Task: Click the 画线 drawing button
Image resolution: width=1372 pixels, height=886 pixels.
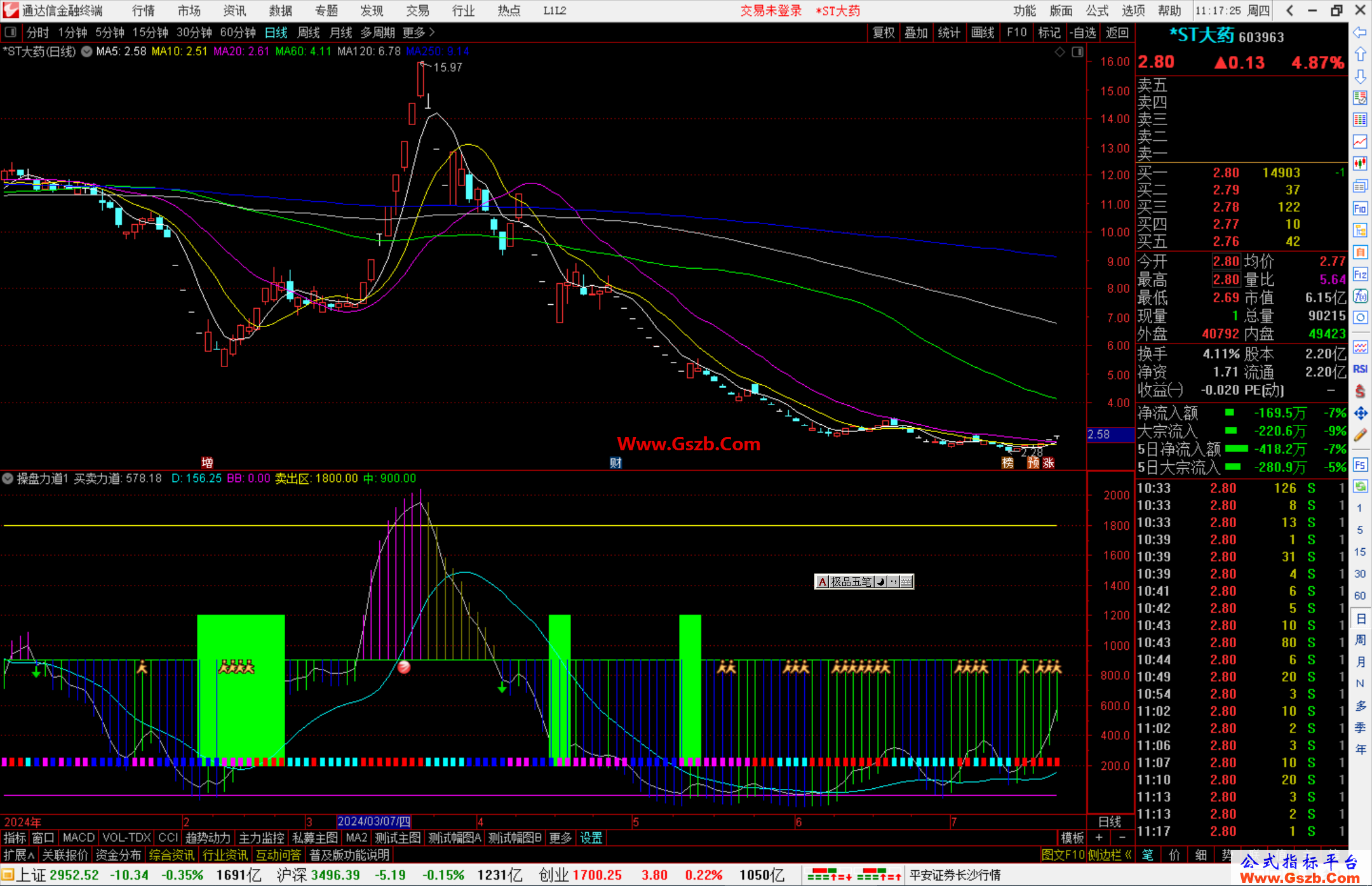Action: click(x=983, y=32)
